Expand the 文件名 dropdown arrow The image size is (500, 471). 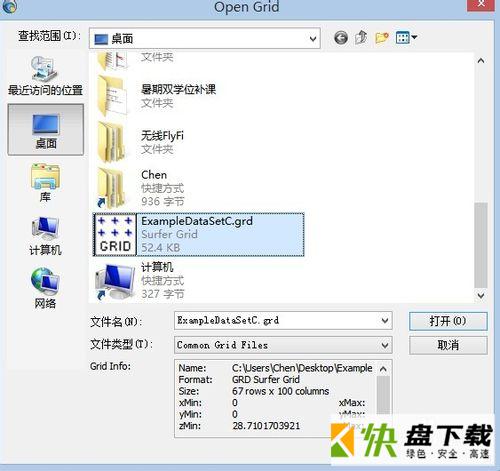[385, 321]
